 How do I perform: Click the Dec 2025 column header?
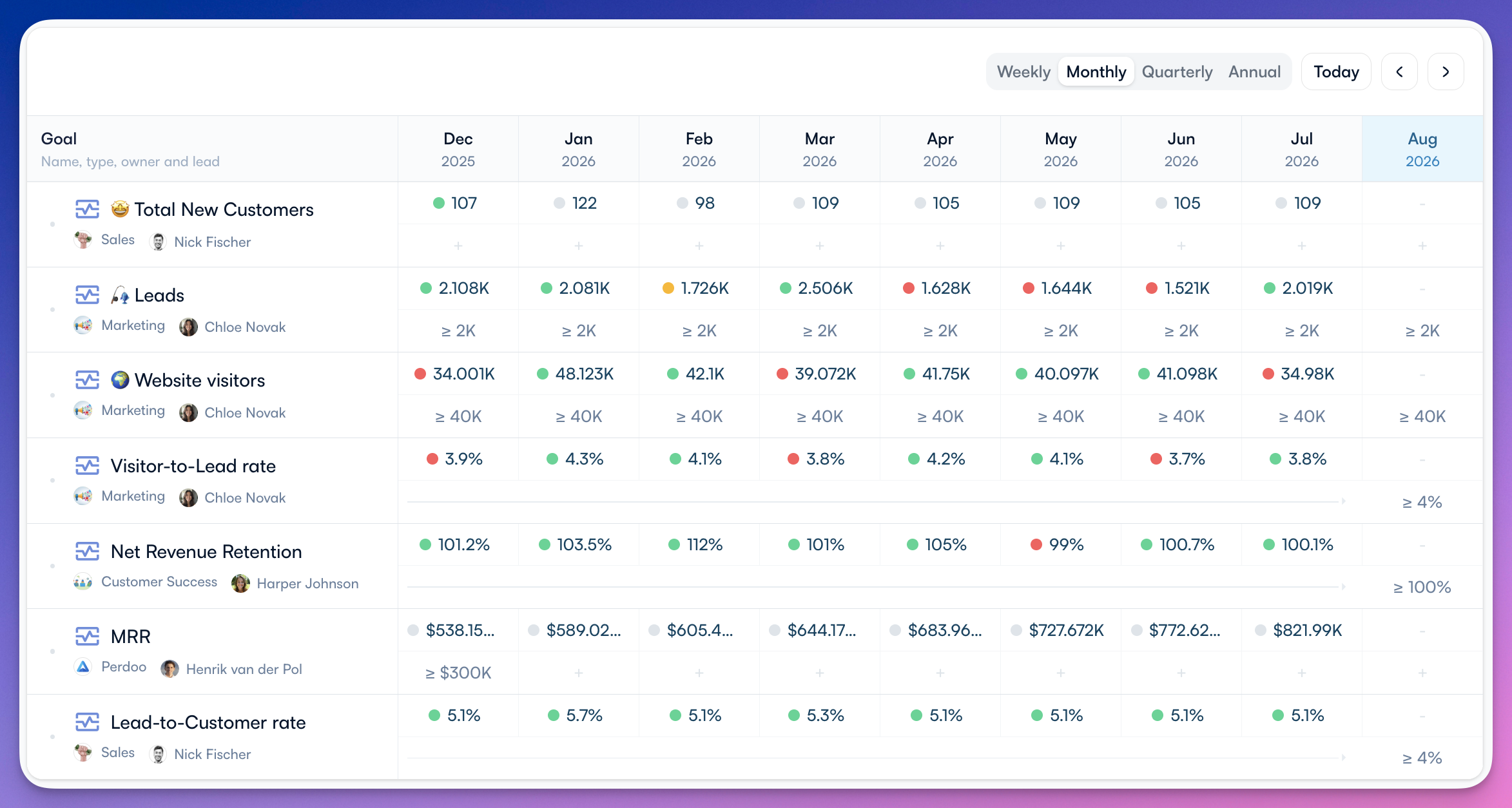click(x=458, y=149)
